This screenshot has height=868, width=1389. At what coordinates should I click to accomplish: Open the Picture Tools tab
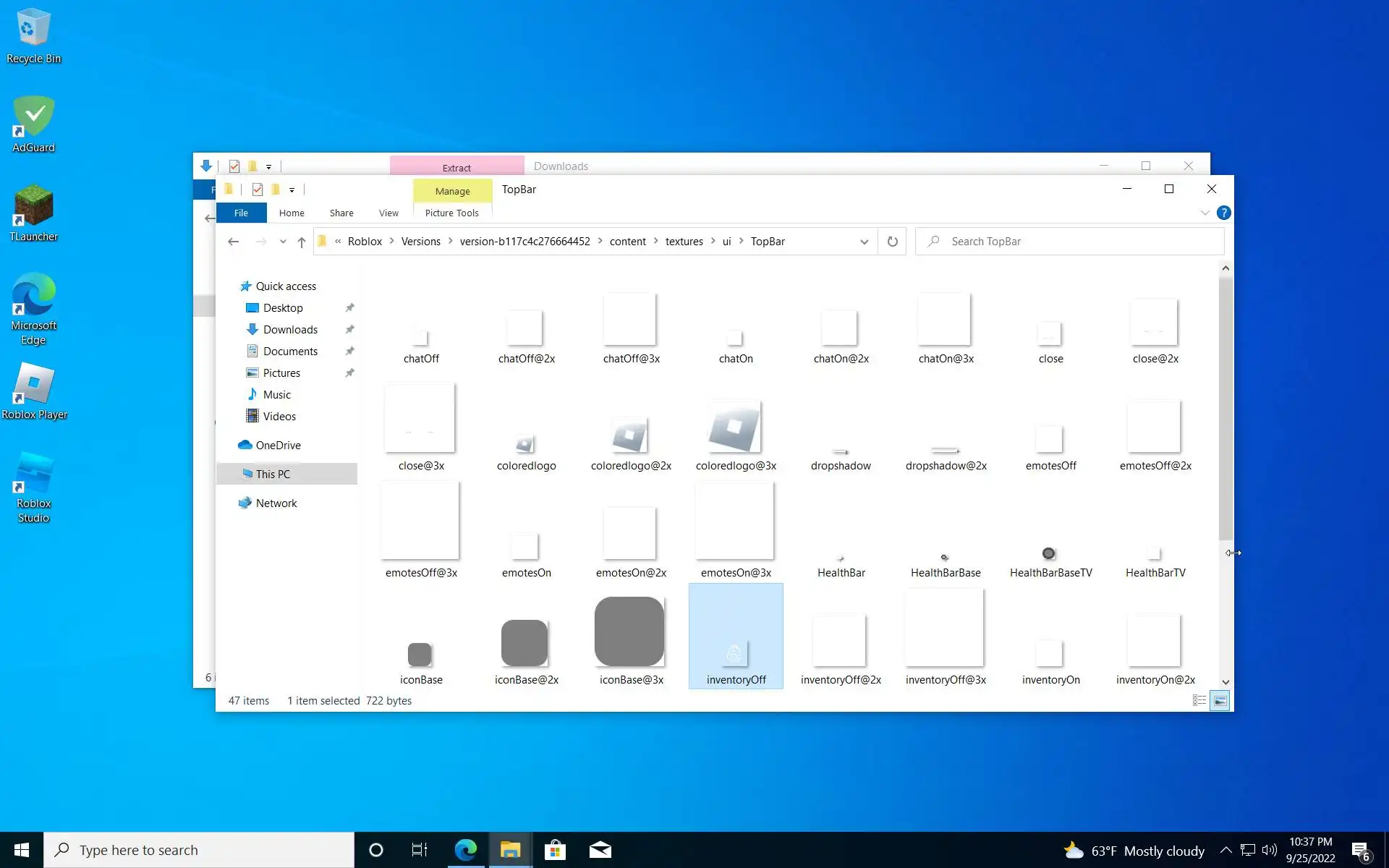[451, 213]
